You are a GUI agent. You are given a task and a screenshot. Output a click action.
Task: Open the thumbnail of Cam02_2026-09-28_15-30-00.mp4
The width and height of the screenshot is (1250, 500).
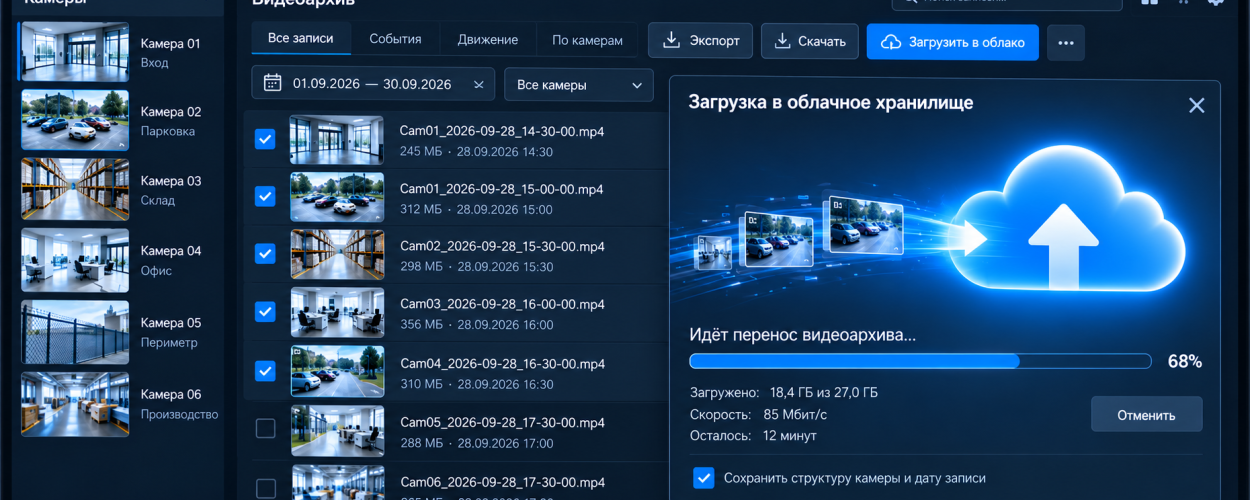[337, 254]
